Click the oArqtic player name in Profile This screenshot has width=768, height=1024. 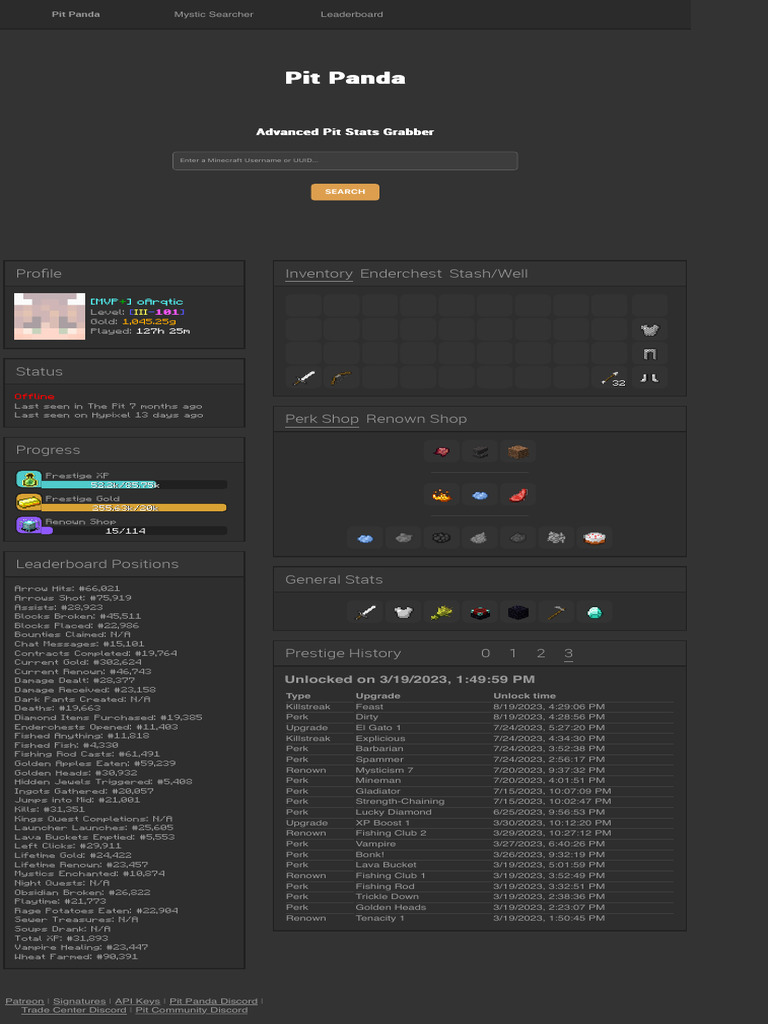160,302
